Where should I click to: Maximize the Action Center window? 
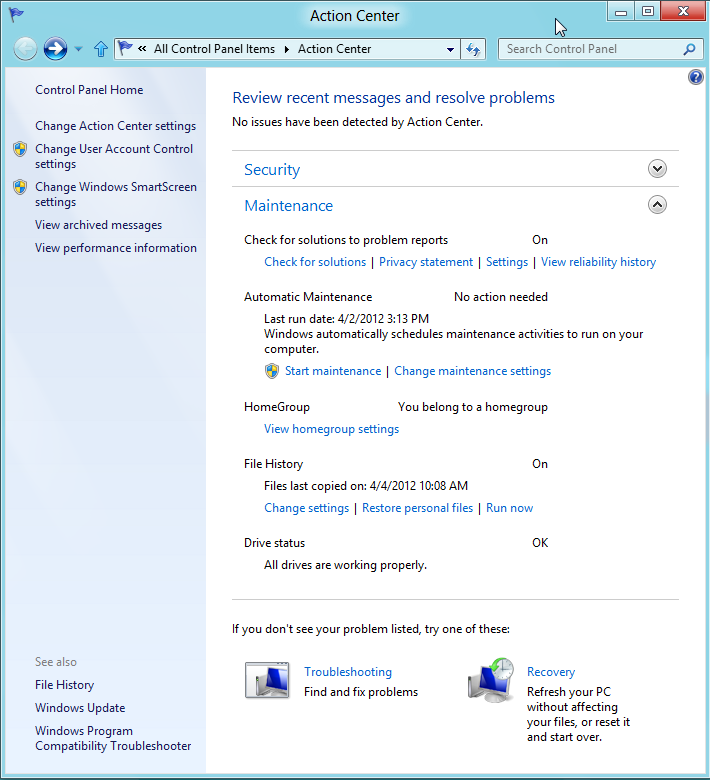(x=647, y=11)
